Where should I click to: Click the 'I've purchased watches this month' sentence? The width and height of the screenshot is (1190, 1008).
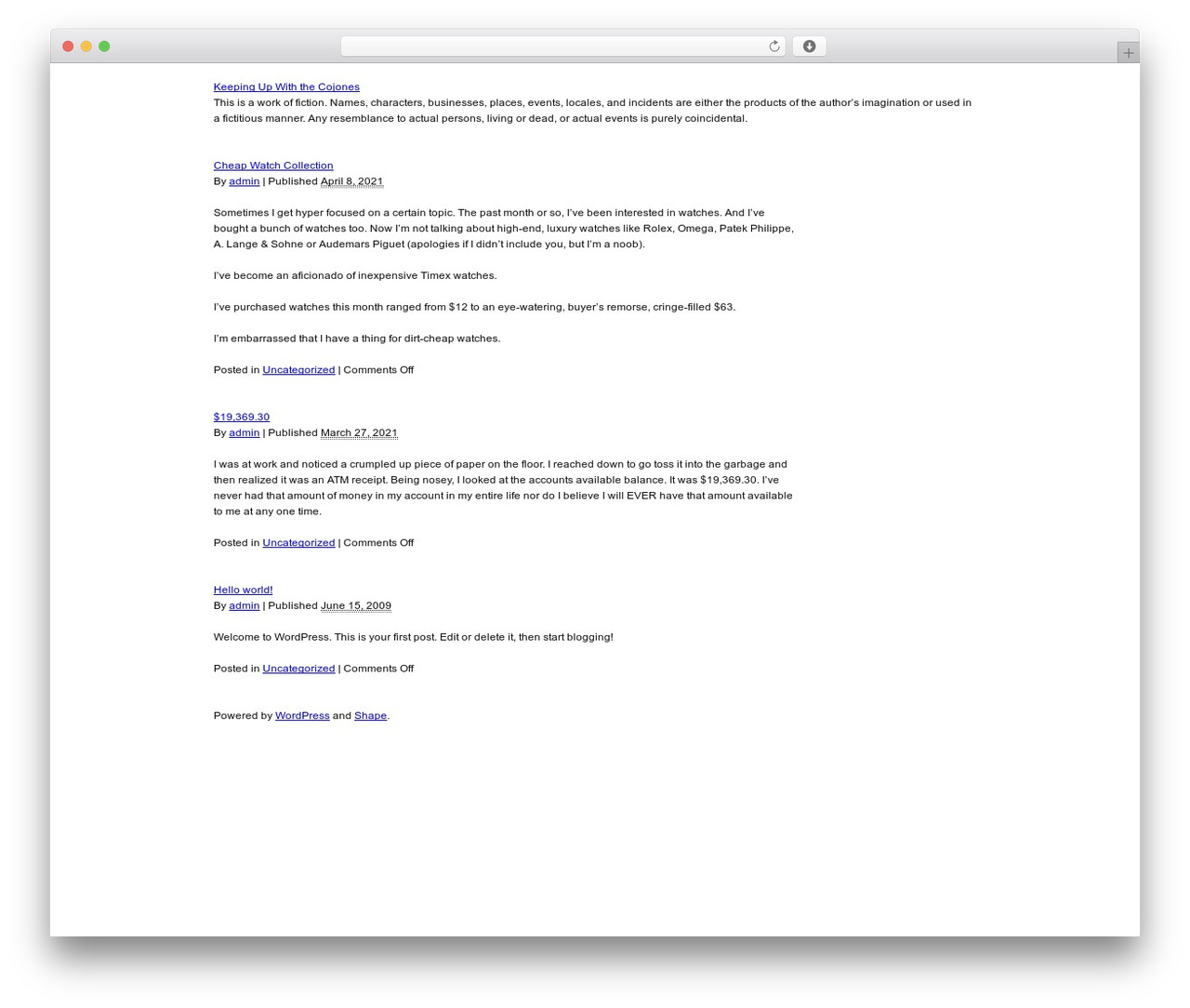[474, 307]
